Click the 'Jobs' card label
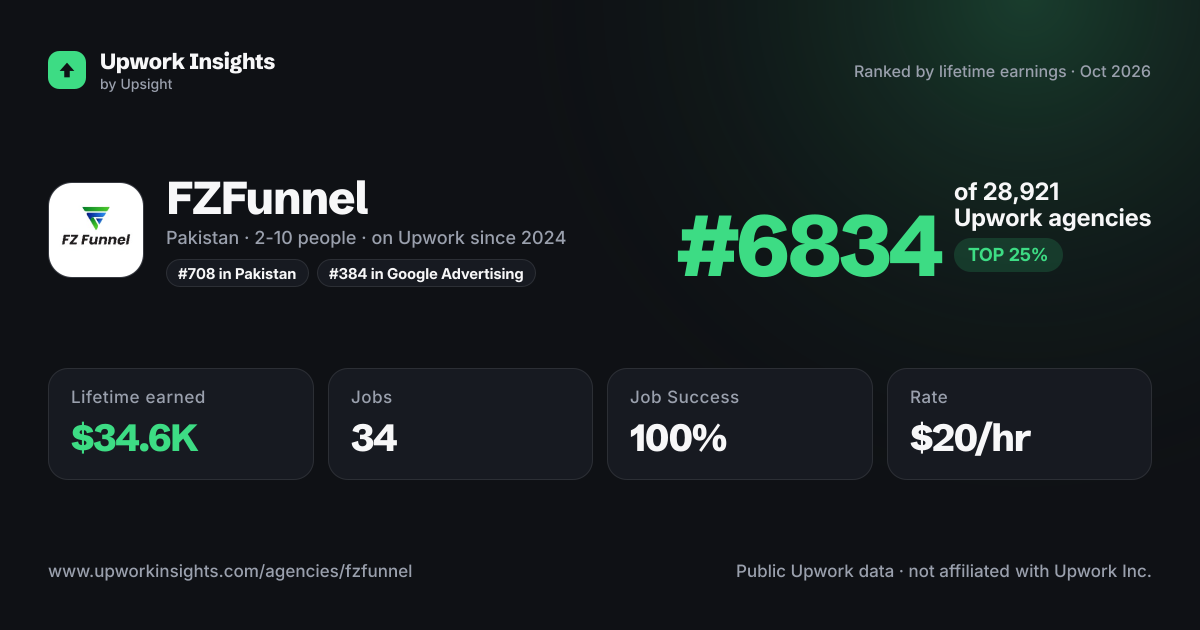Viewport: 1200px width, 630px height. click(x=371, y=397)
